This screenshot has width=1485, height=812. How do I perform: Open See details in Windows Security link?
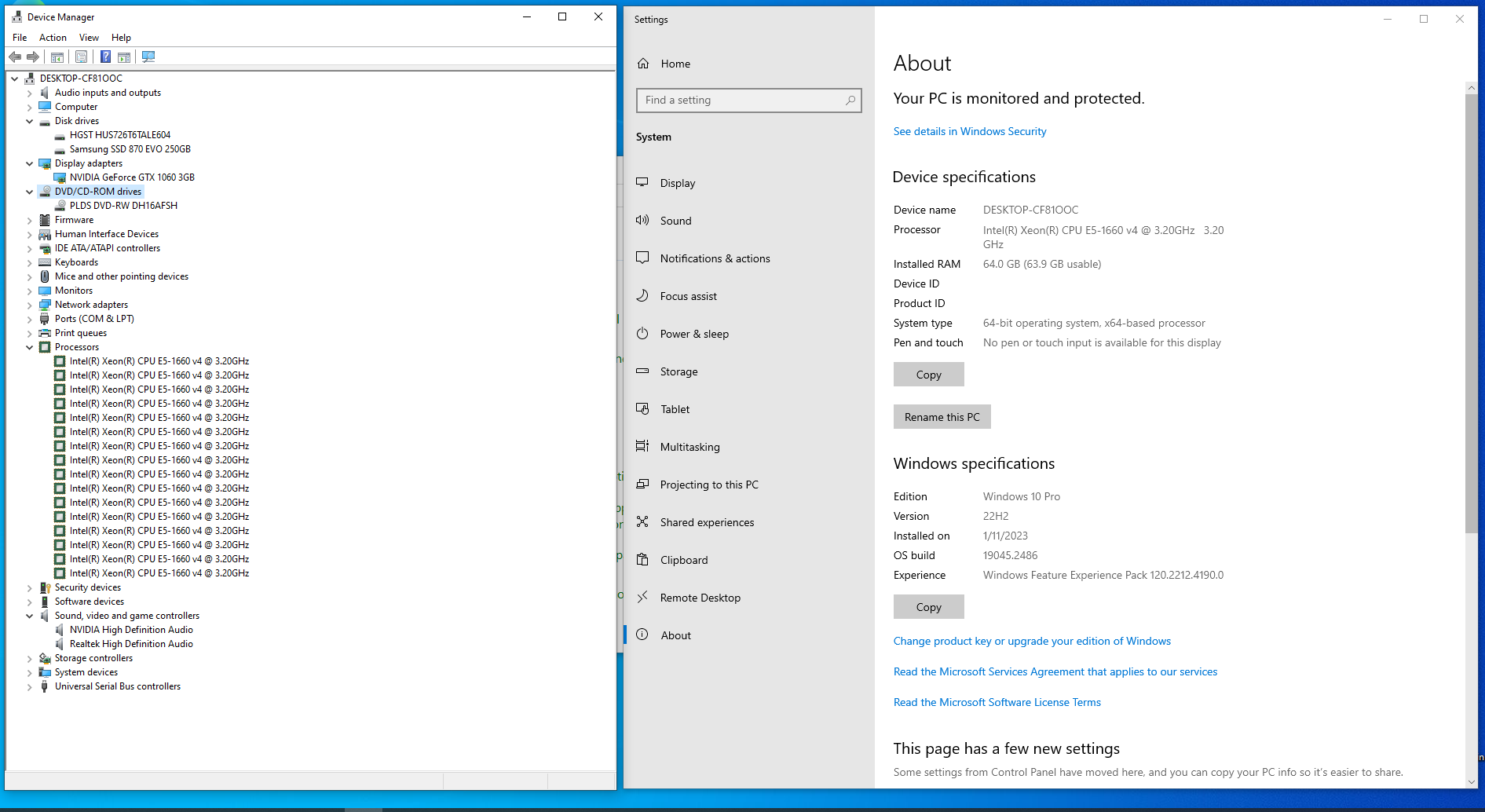click(970, 131)
